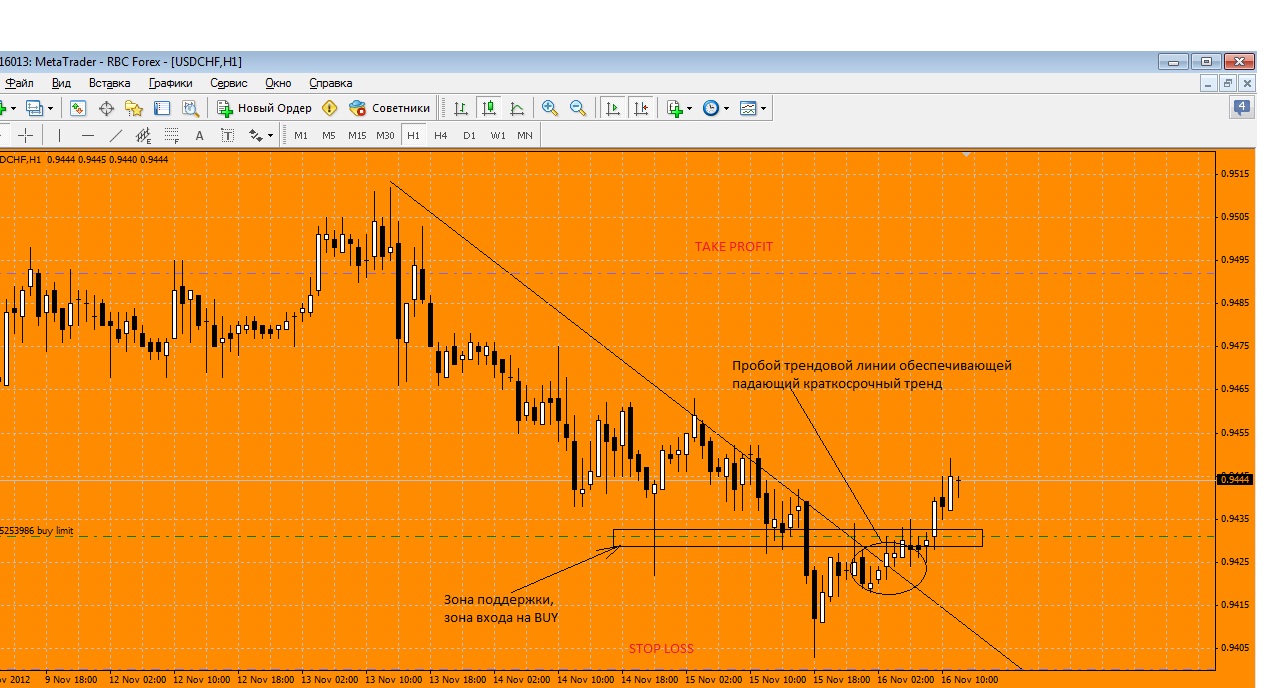Open the Справка menu
1280x688 pixels.
[x=331, y=83]
